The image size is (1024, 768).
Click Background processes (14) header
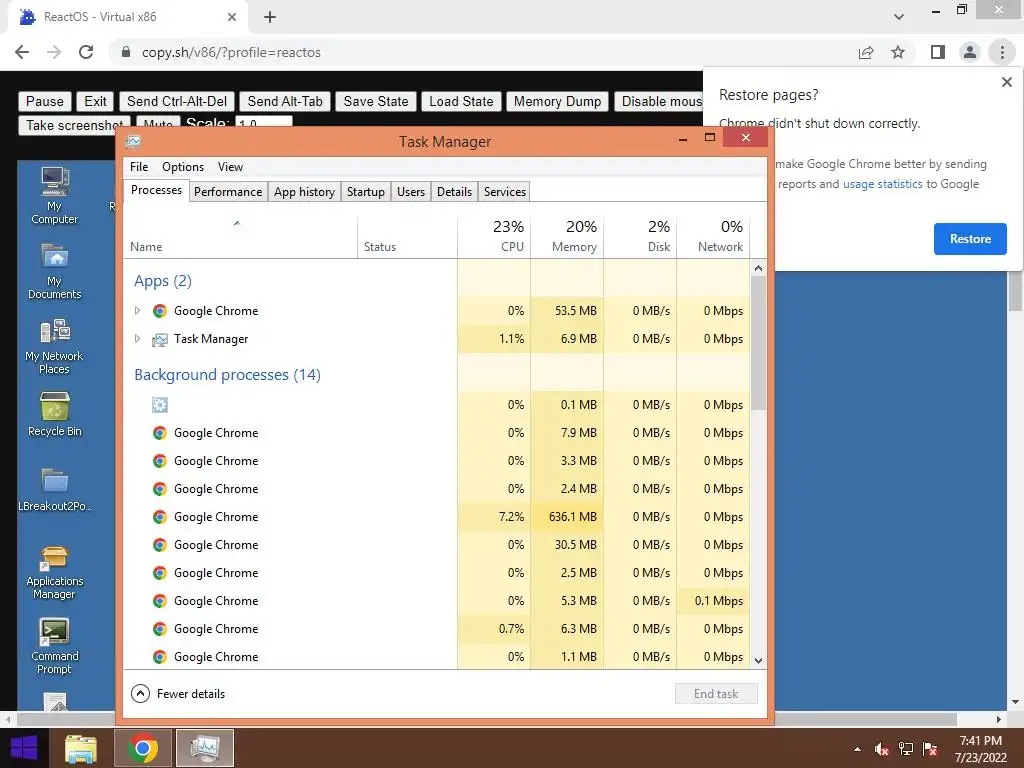227,375
